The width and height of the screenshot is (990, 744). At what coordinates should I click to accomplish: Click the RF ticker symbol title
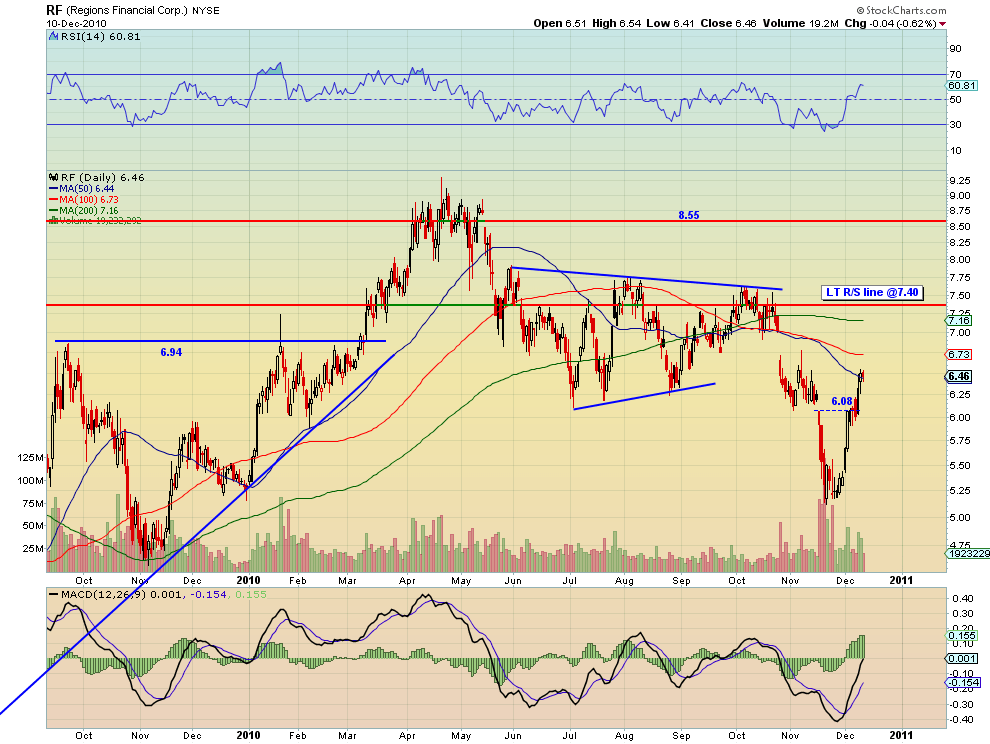coord(54,10)
